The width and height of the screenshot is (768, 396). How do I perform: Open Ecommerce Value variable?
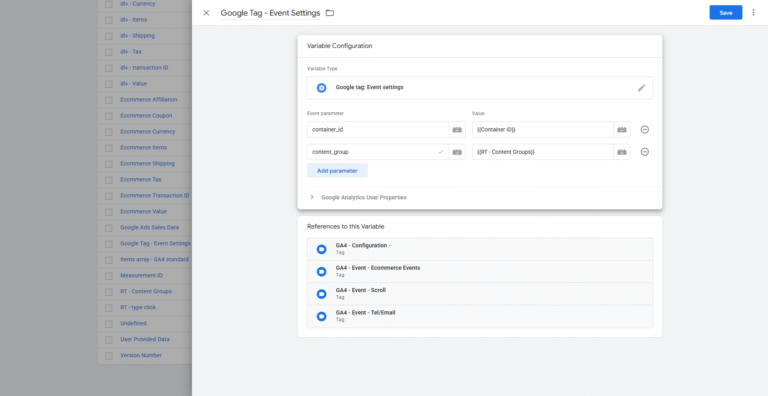click(x=144, y=212)
